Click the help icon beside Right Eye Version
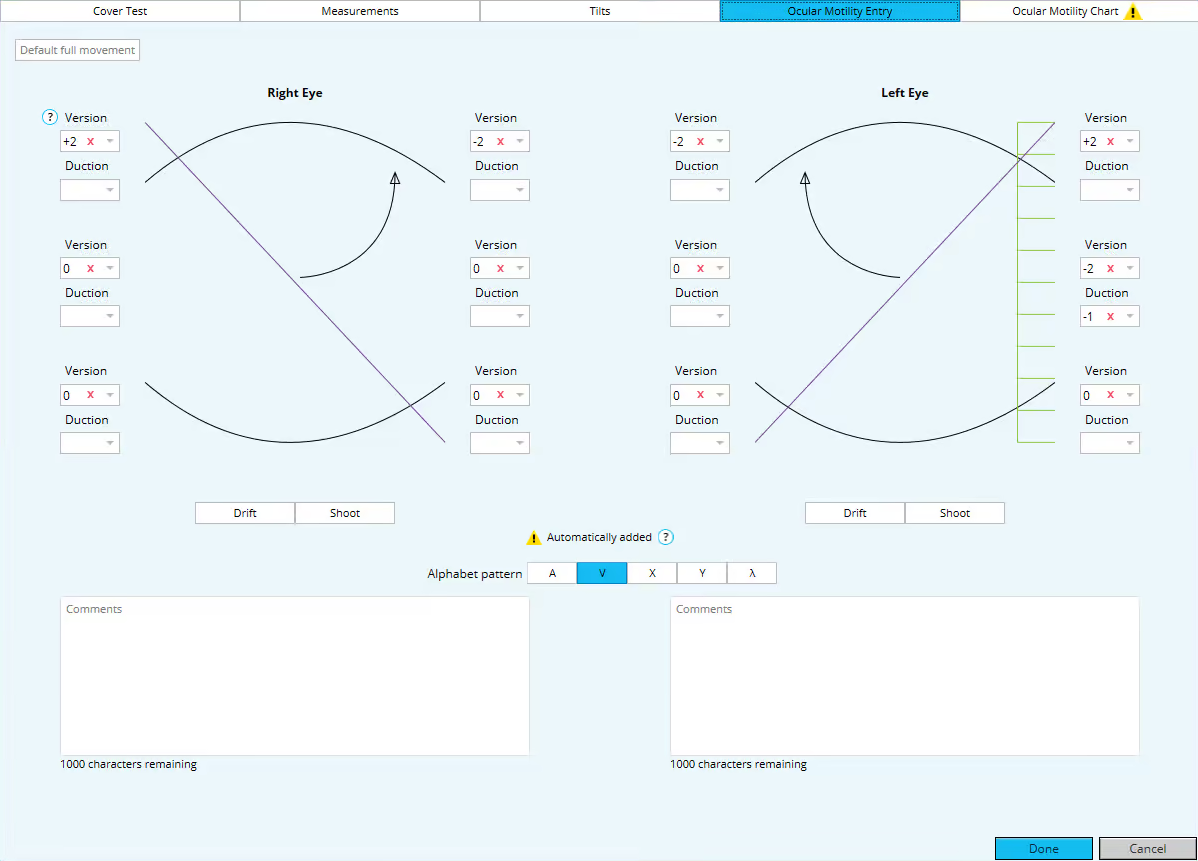Viewport: 1198px width, 861px height. pyautogui.click(x=50, y=118)
